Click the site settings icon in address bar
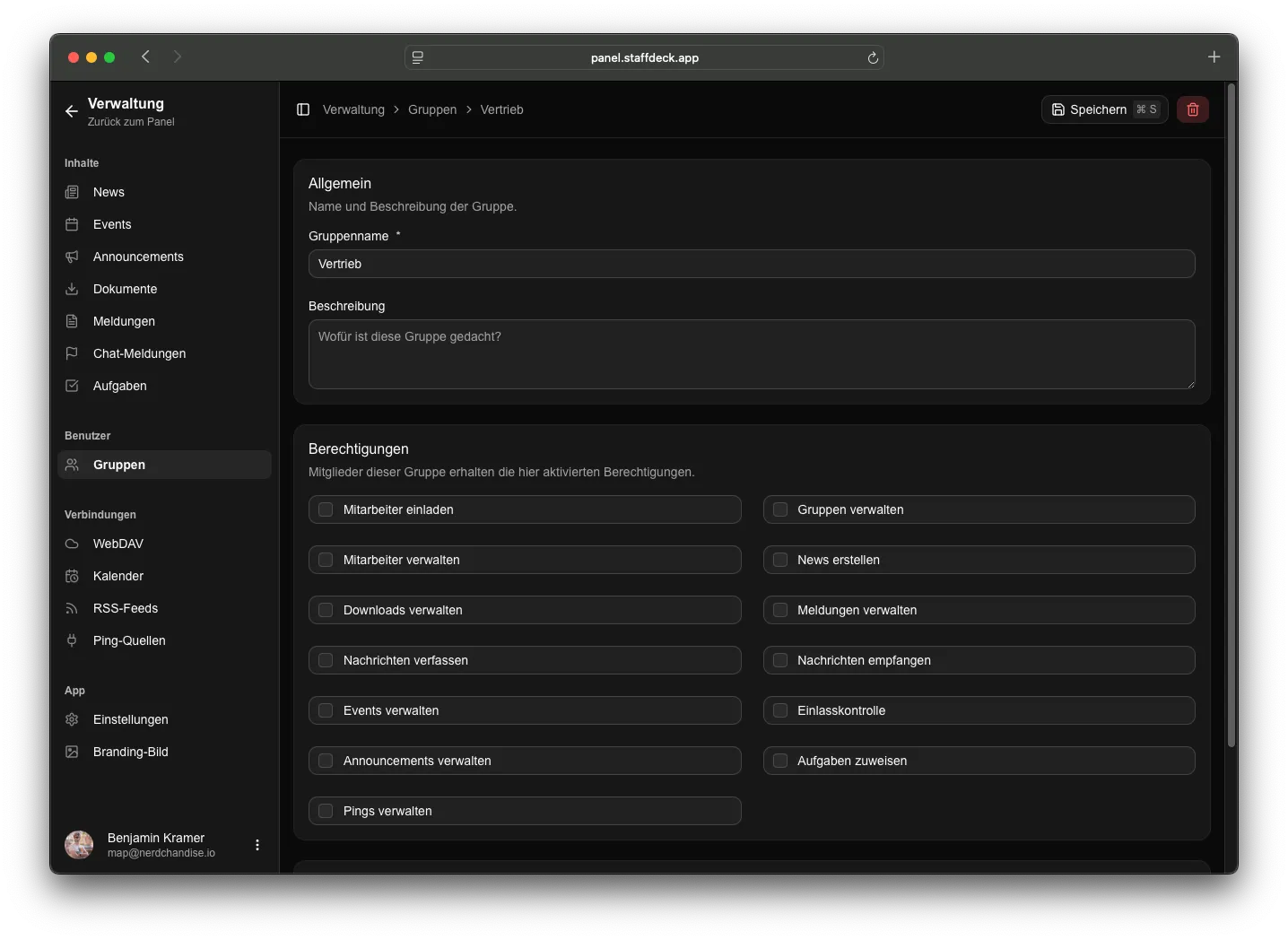The height and width of the screenshot is (940, 1288). tap(418, 57)
